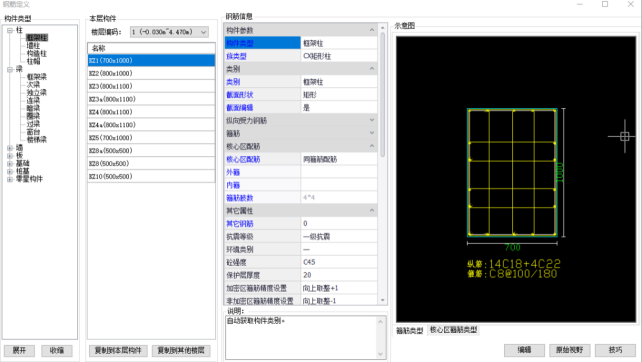The image size is (642, 362).
Task: Select KZ3a(800x1100) in the component list
Action: tap(151, 99)
